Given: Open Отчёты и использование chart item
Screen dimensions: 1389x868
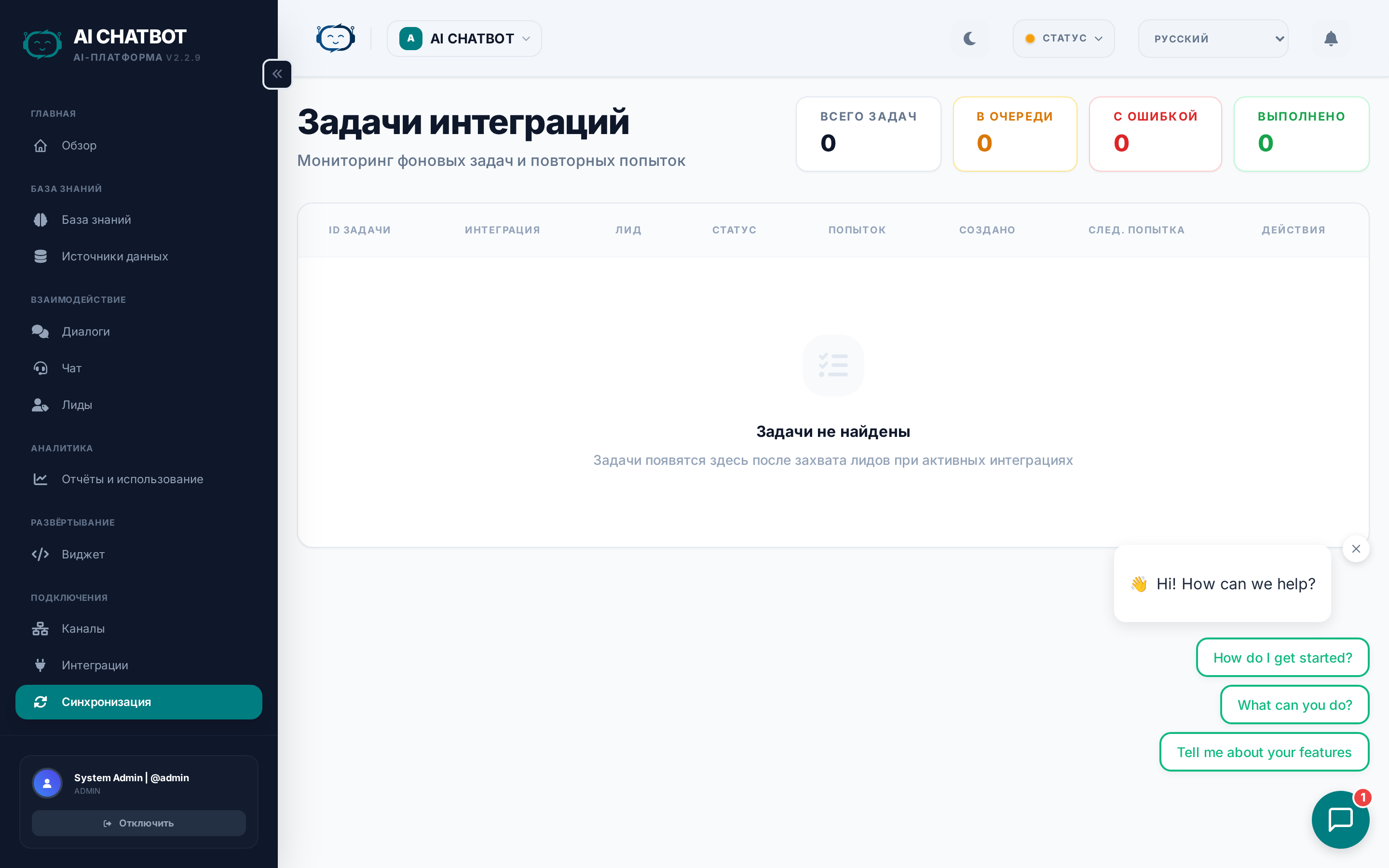Looking at the screenshot, I should (x=132, y=479).
